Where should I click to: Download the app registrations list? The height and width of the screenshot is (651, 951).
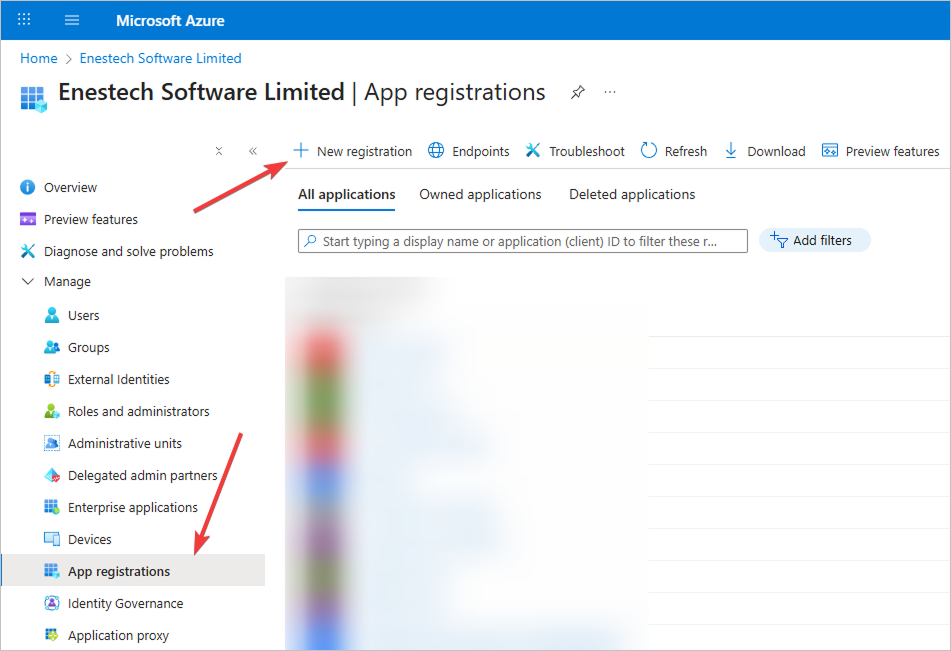point(776,152)
